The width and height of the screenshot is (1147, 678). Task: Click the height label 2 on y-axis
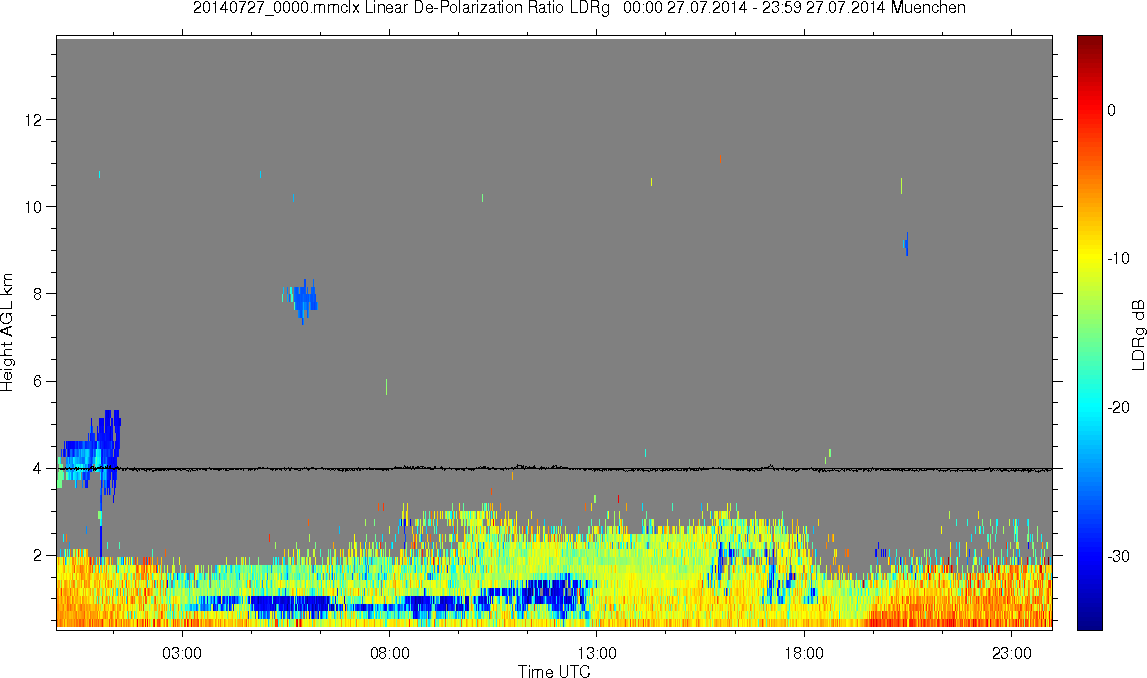[x=37, y=556]
